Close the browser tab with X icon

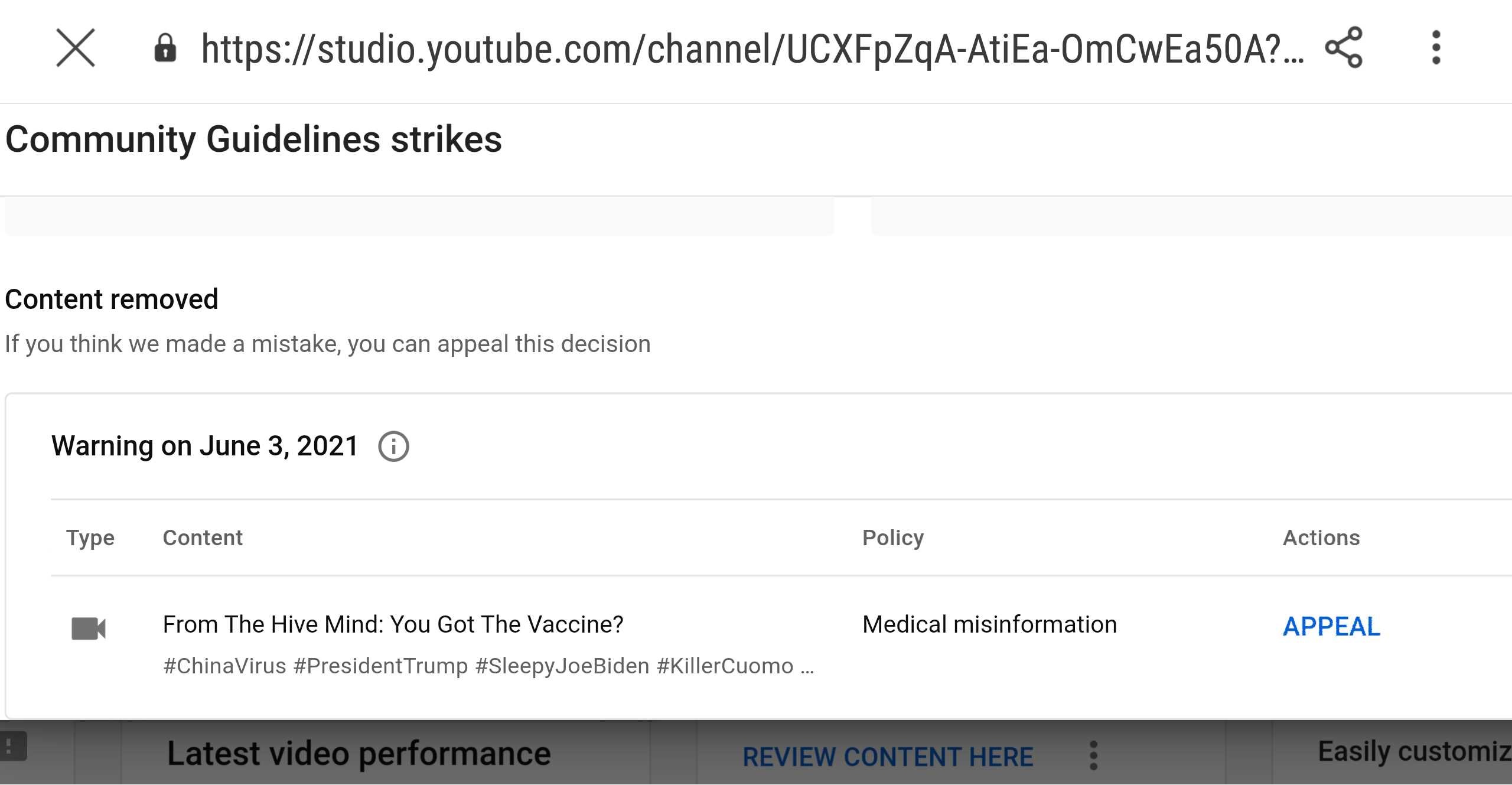tap(76, 48)
